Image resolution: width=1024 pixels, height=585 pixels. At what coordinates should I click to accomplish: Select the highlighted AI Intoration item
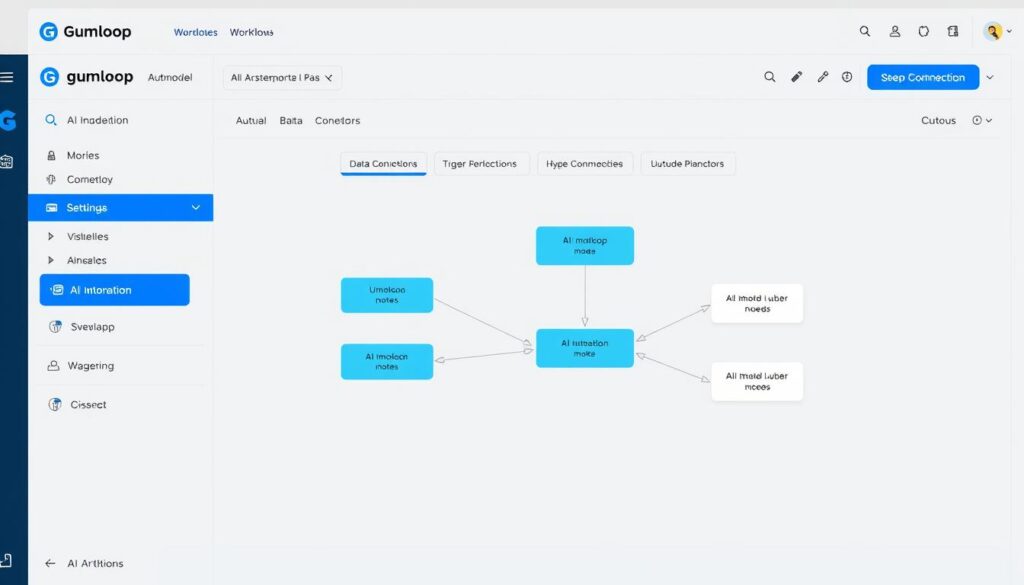click(x=113, y=289)
